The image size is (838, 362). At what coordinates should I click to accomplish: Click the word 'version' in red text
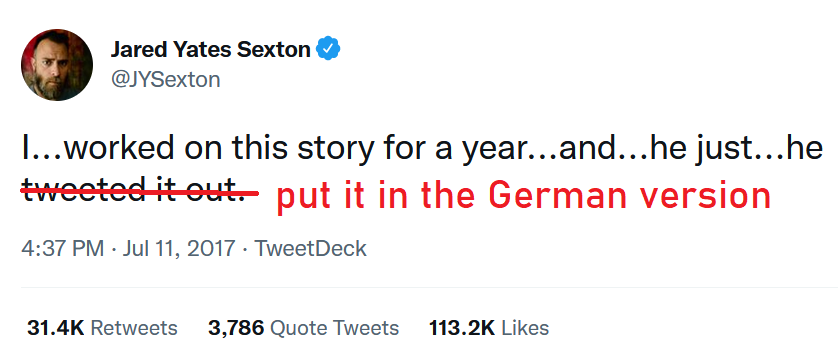[x=703, y=196]
